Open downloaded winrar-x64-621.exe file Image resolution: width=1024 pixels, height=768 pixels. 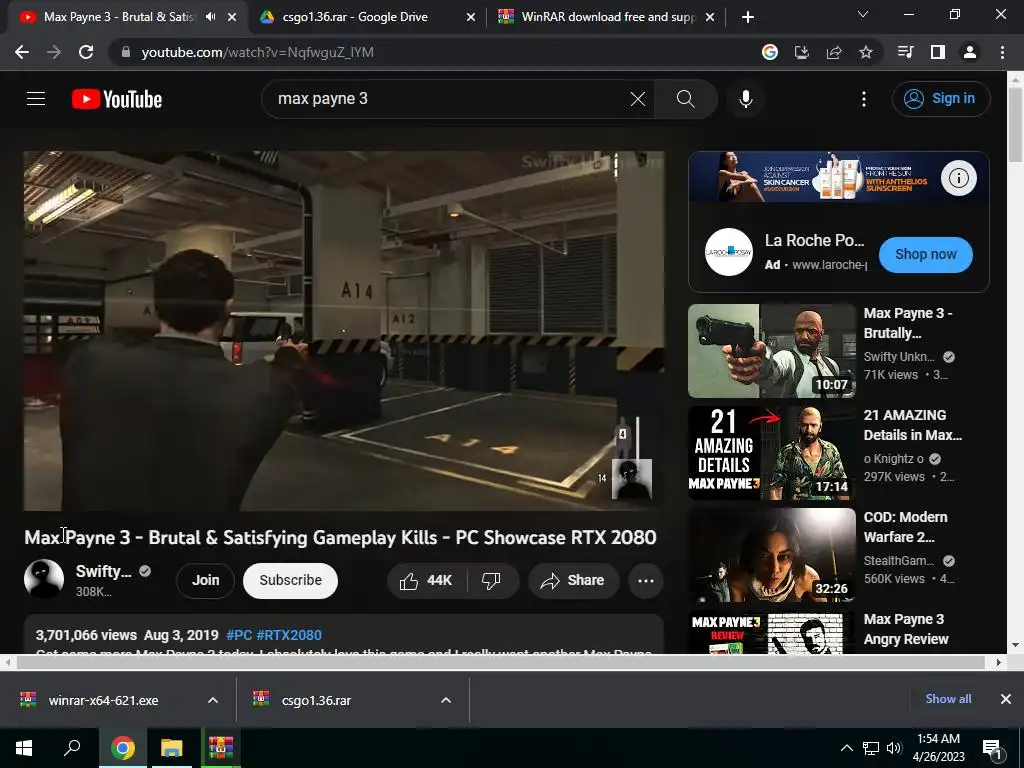click(x=104, y=700)
